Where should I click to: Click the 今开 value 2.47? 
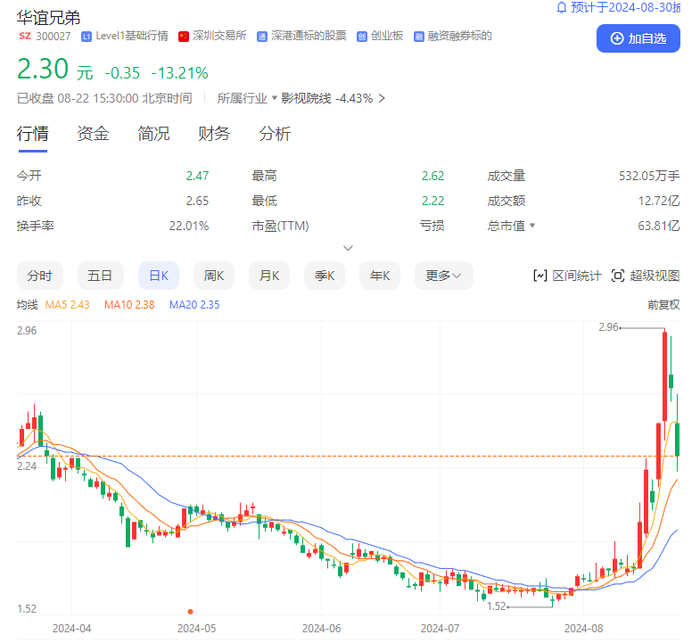pyautogui.click(x=197, y=176)
